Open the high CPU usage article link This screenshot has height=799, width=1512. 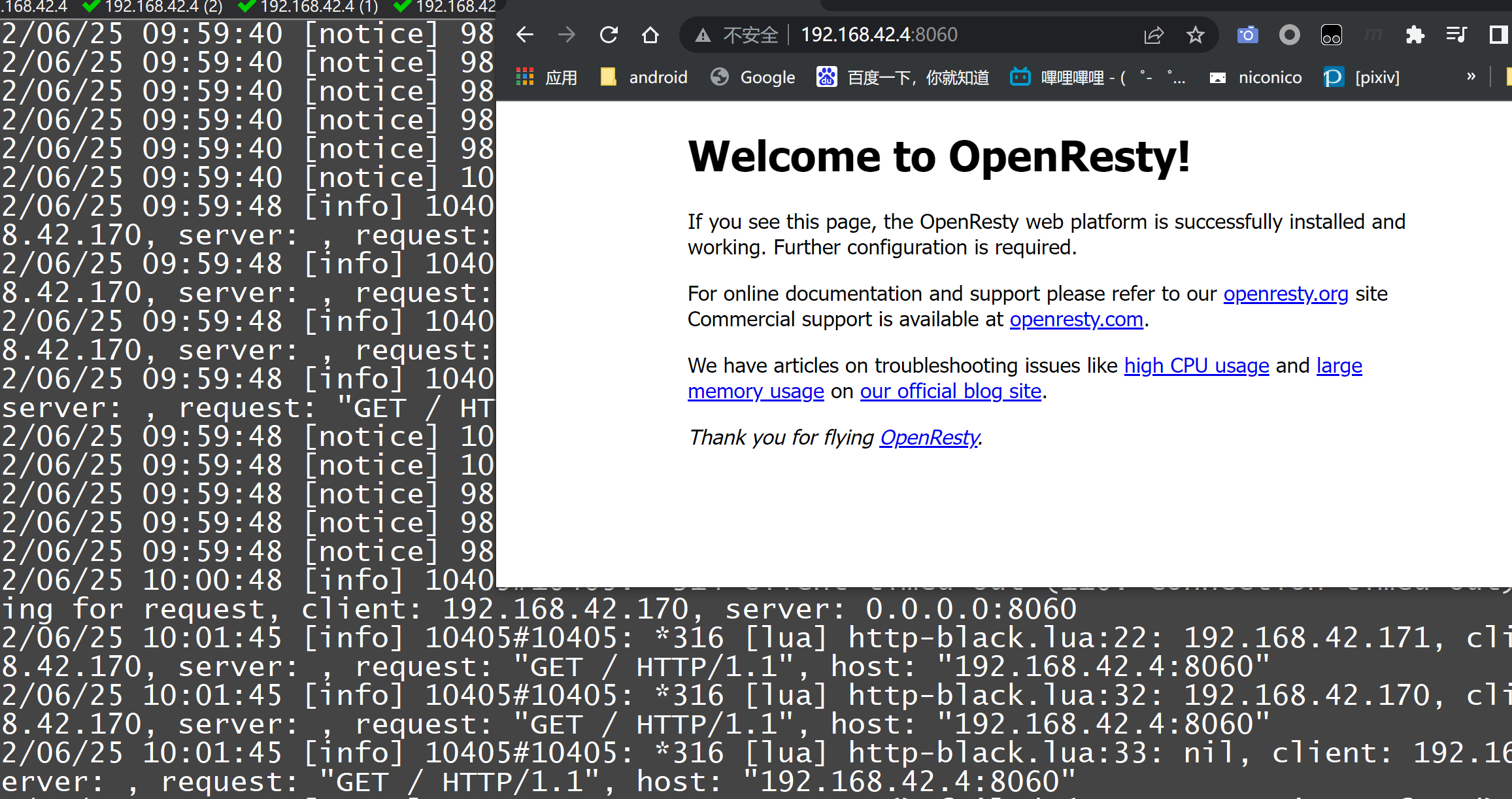[x=1196, y=365]
